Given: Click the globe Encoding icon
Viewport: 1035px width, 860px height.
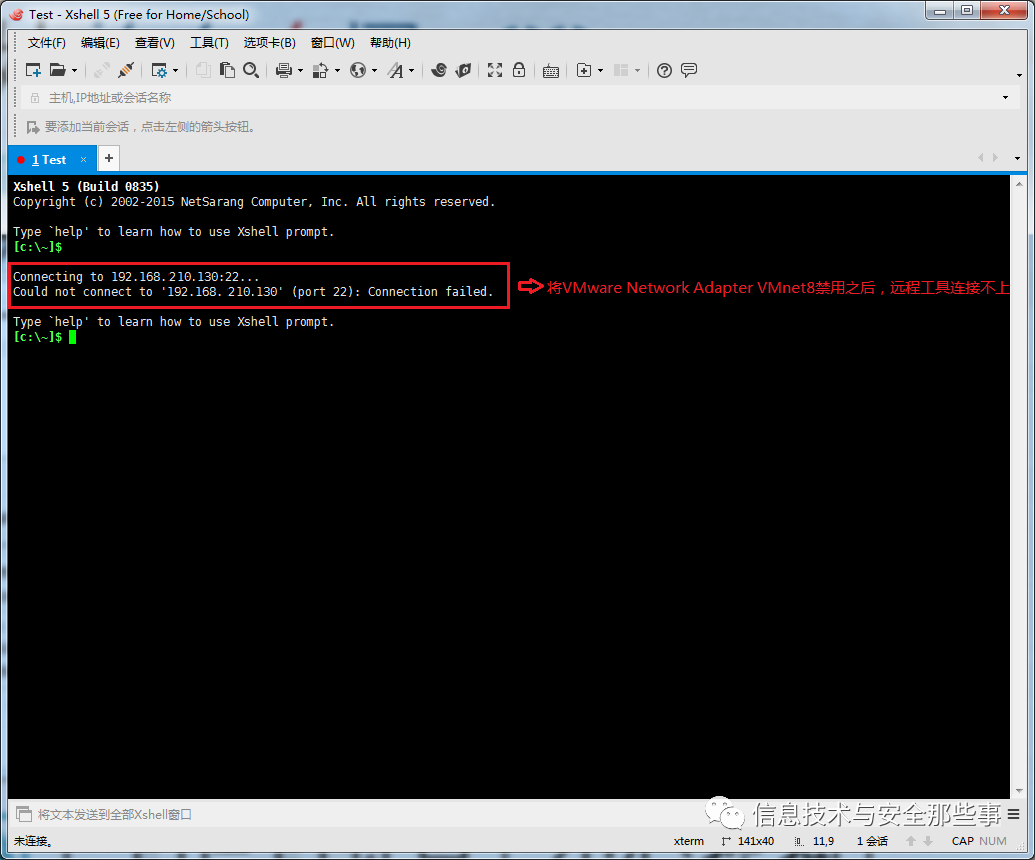Looking at the screenshot, I should pyautogui.click(x=358, y=70).
